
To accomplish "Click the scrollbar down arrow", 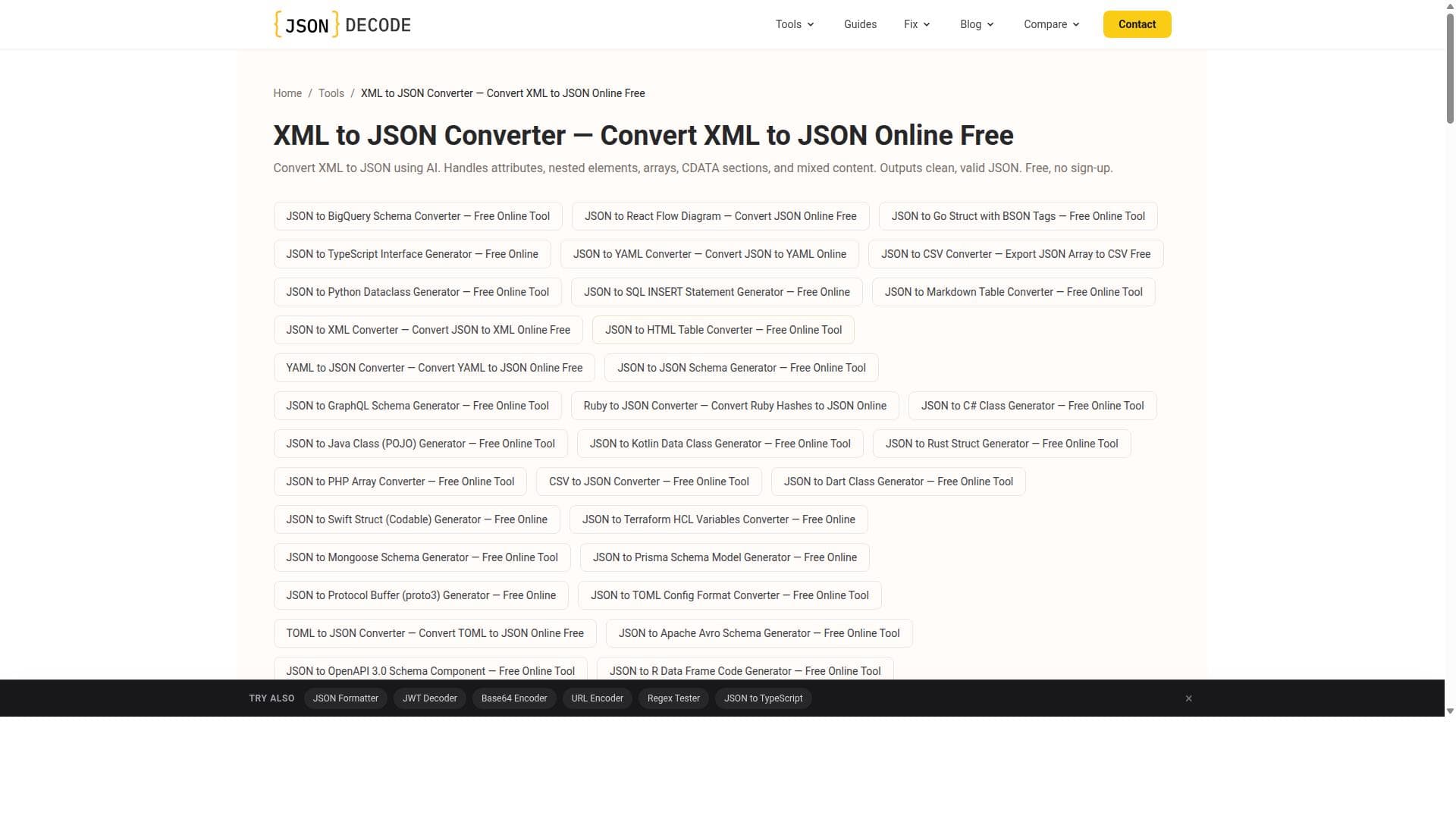I will [1450, 711].
